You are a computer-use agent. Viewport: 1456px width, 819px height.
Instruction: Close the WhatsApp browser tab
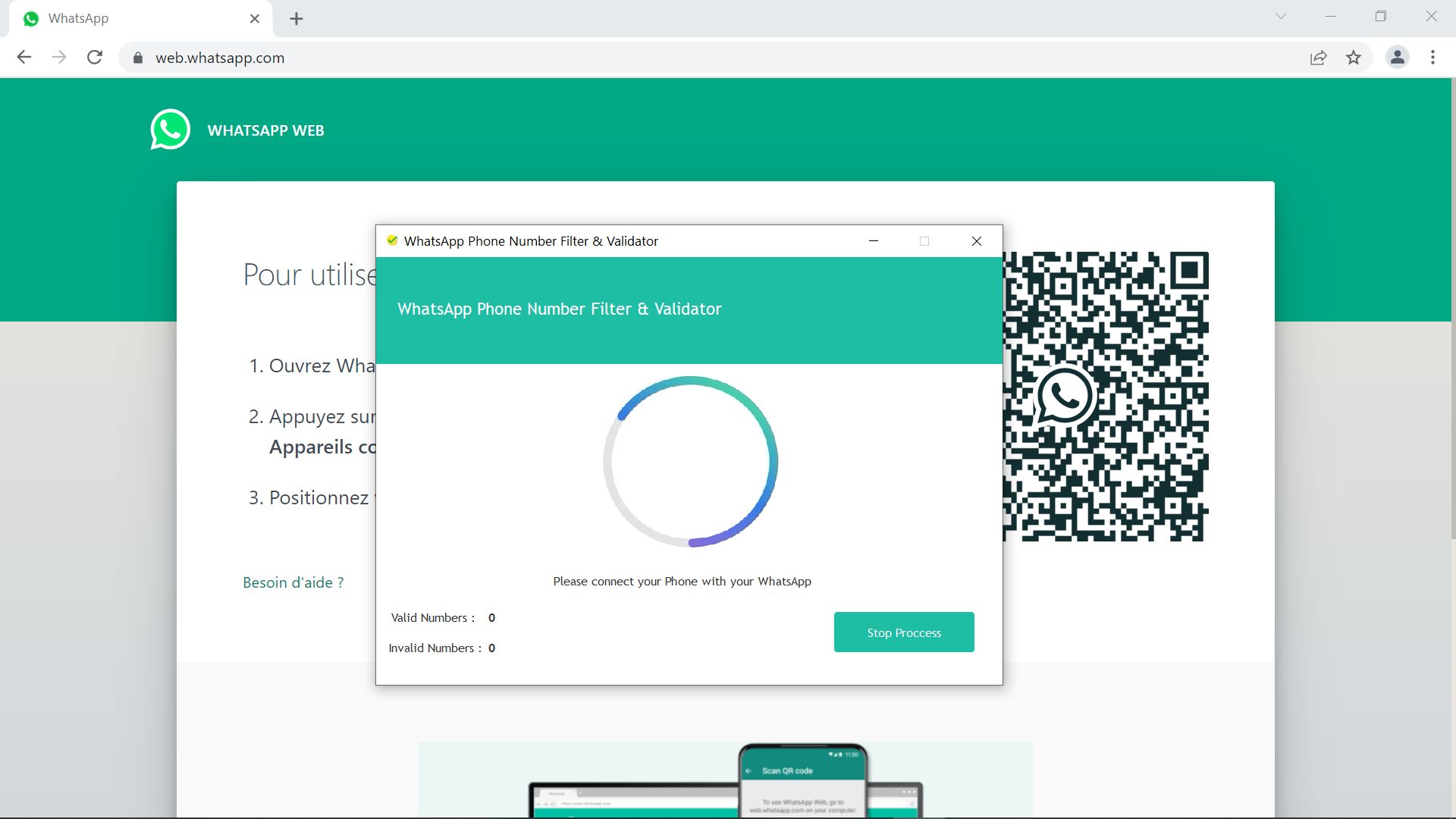coord(255,19)
